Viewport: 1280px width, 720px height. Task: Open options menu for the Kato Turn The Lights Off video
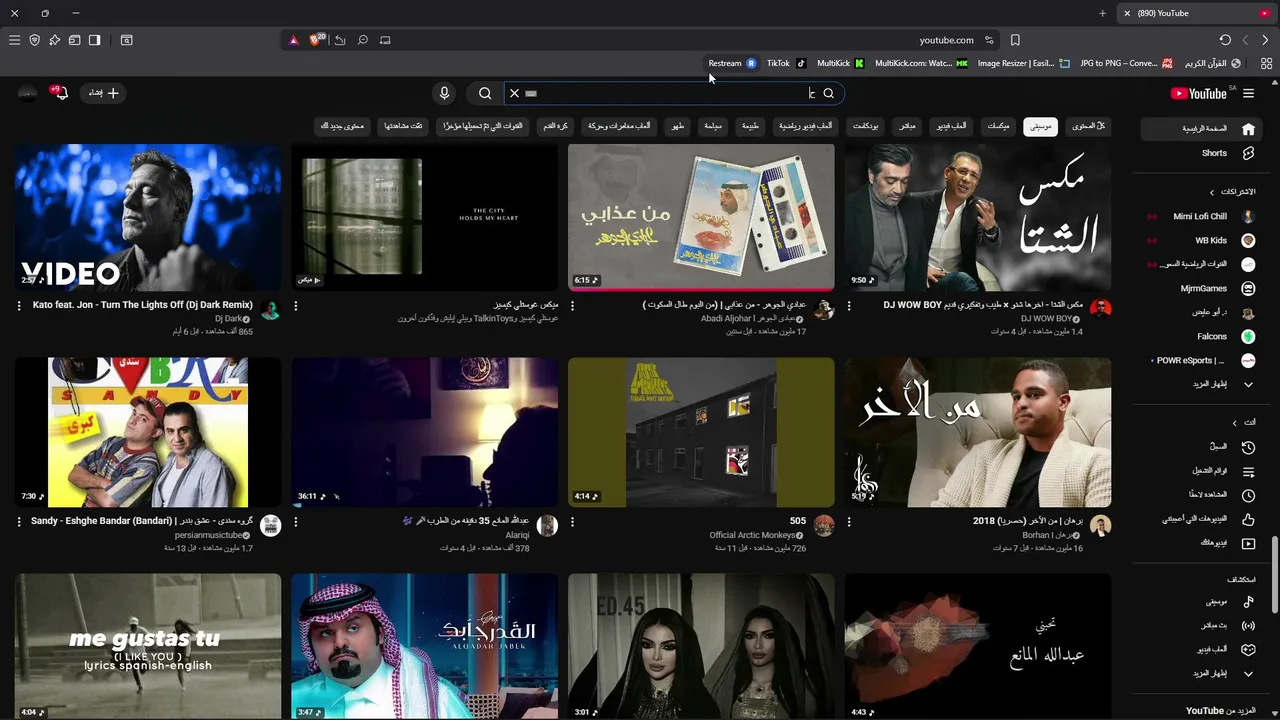(x=19, y=306)
